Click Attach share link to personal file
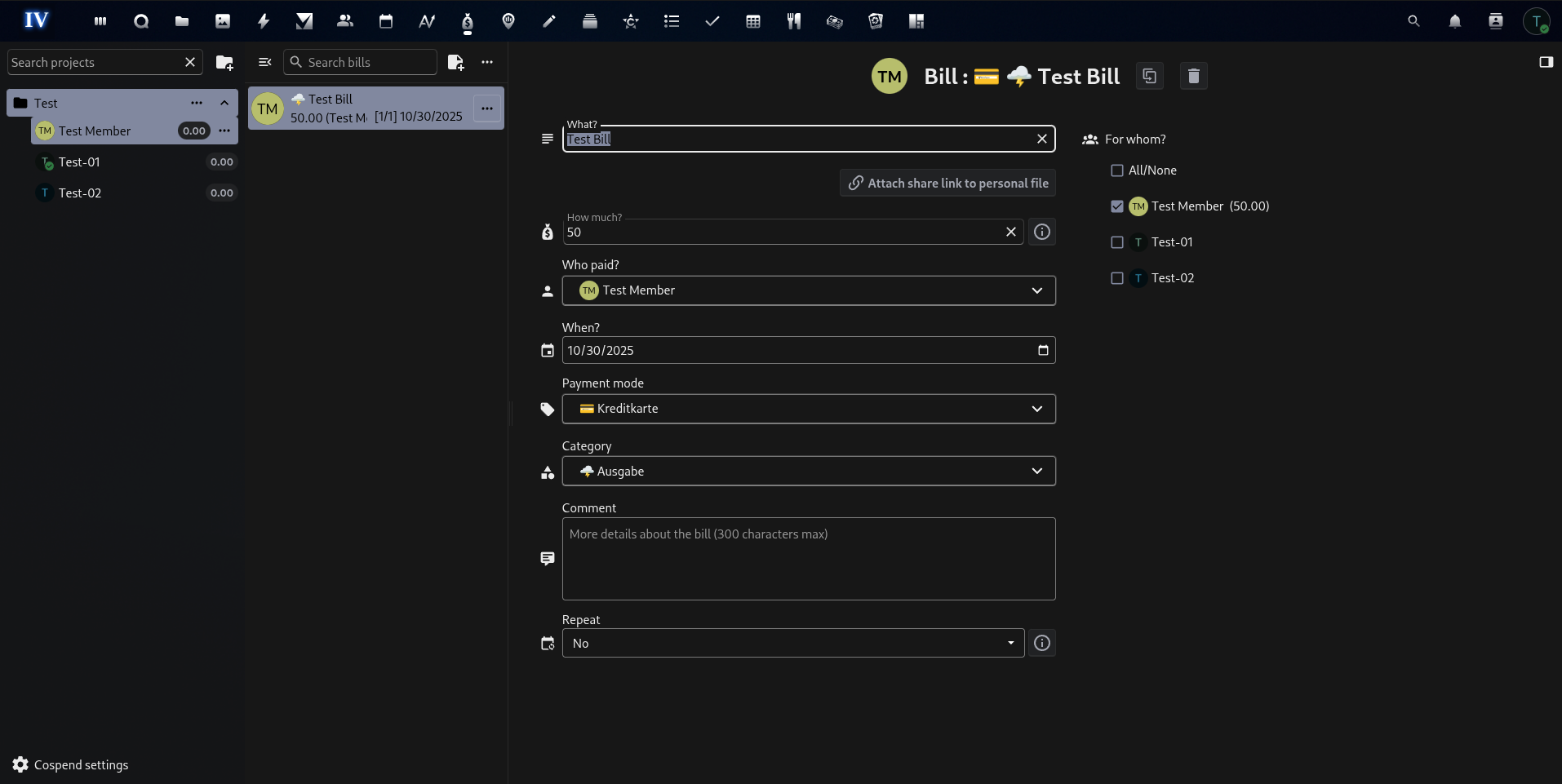The height and width of the screenshot is (784, 1562). (x=947, y=183)
